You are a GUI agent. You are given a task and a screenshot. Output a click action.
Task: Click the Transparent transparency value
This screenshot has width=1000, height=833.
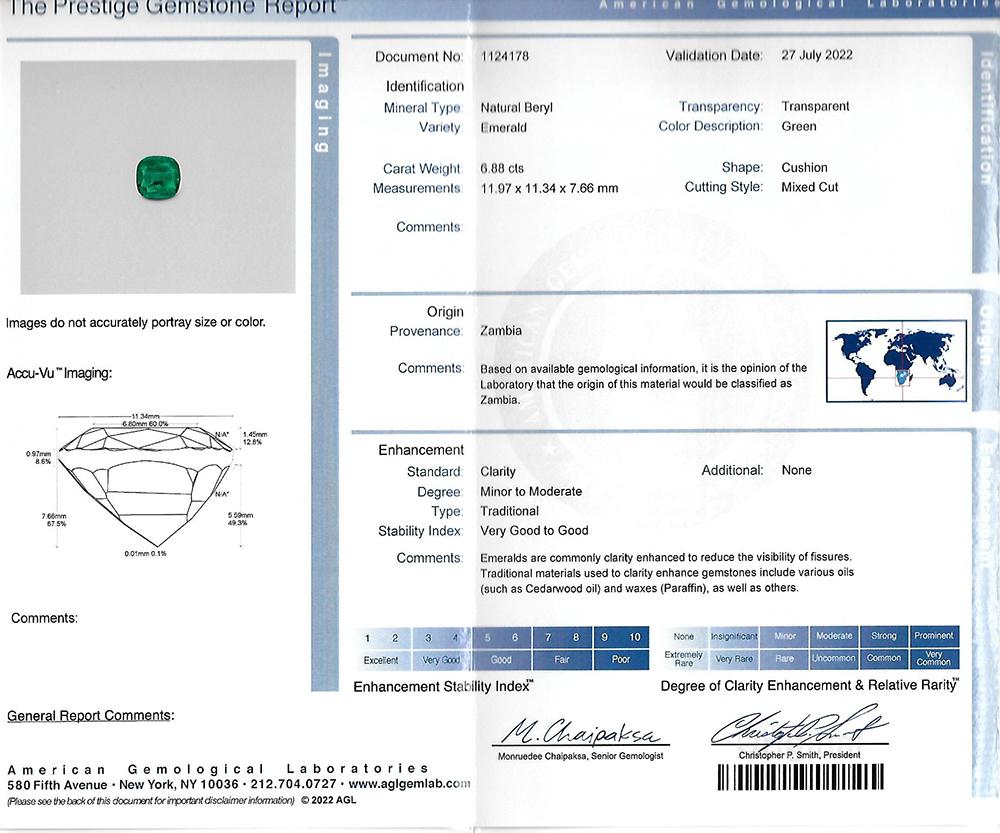click(816, 106)
